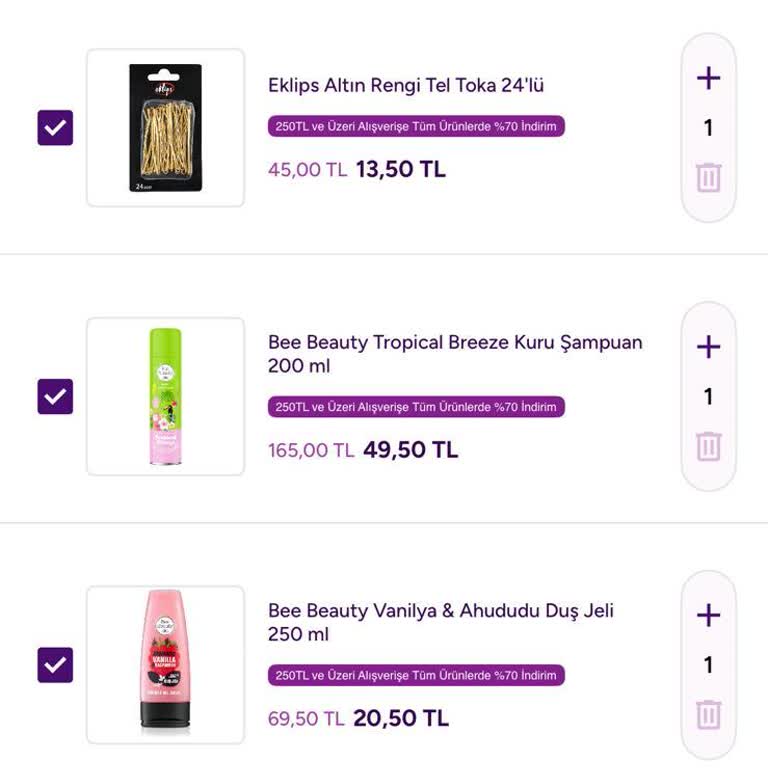
Task: Tap the %70 İndirim badge under Kuru Şampuan
Action: point(416,407)
